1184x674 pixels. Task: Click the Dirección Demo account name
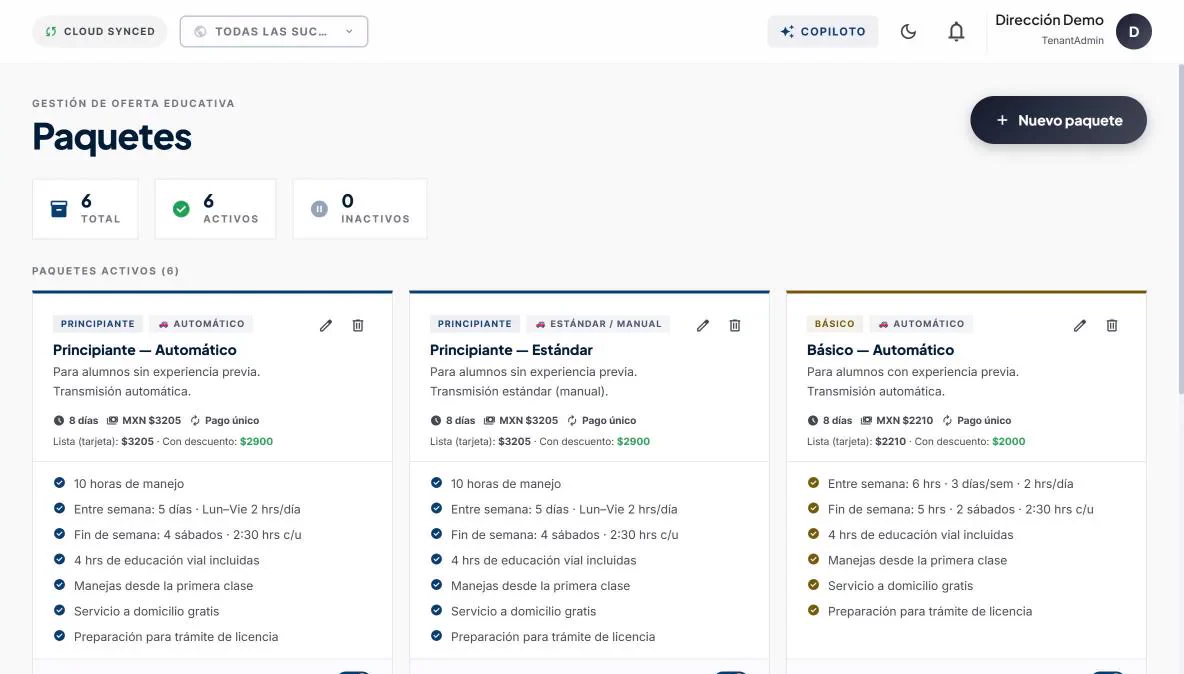(x=1049, y=20)
